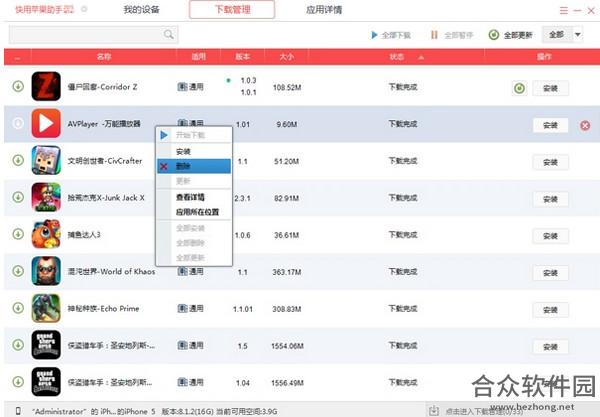
Task: Choose 删除 in the context menu
Action: [x=194, y=166]
